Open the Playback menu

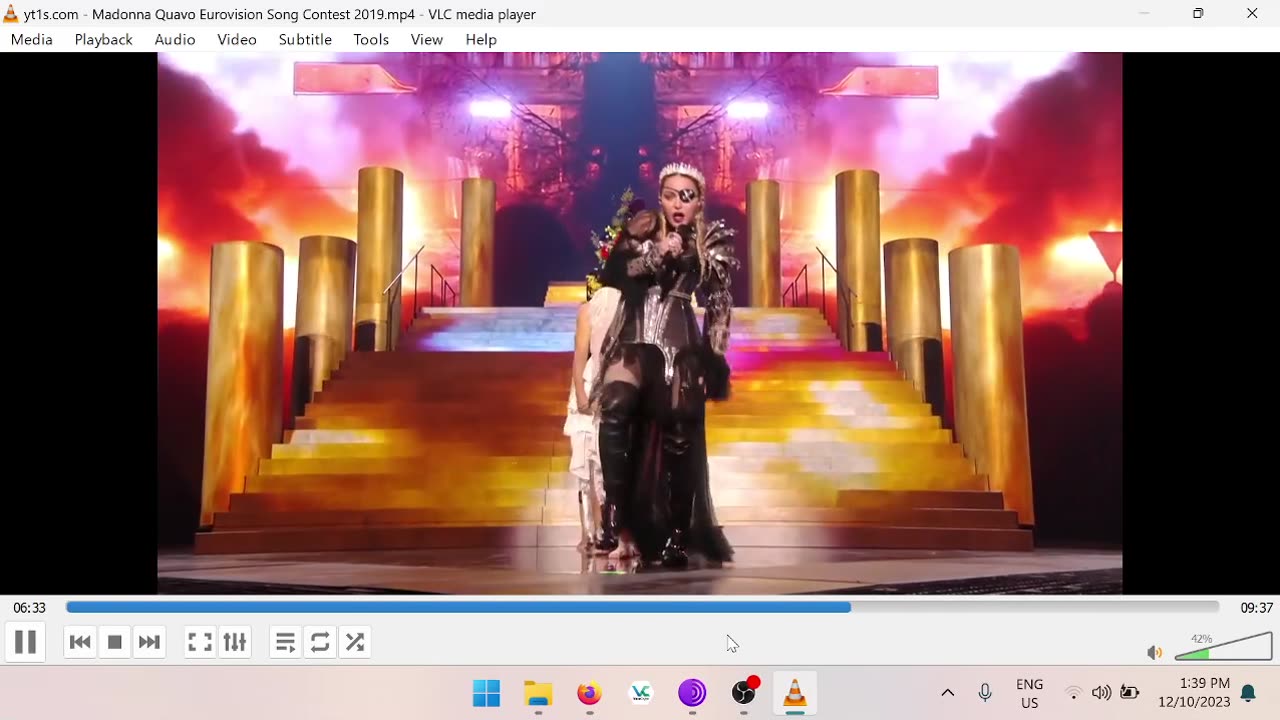(104, 39)
